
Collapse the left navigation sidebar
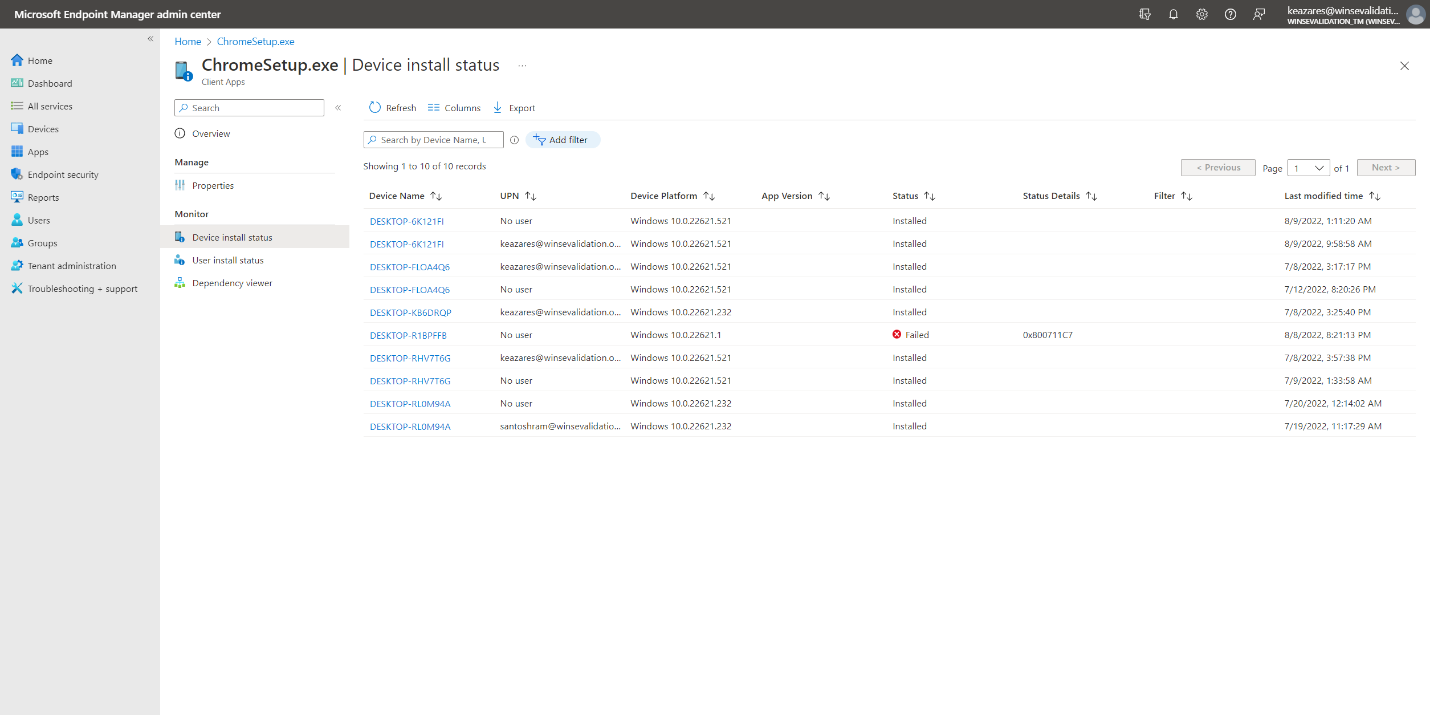[x=151, y=39]
